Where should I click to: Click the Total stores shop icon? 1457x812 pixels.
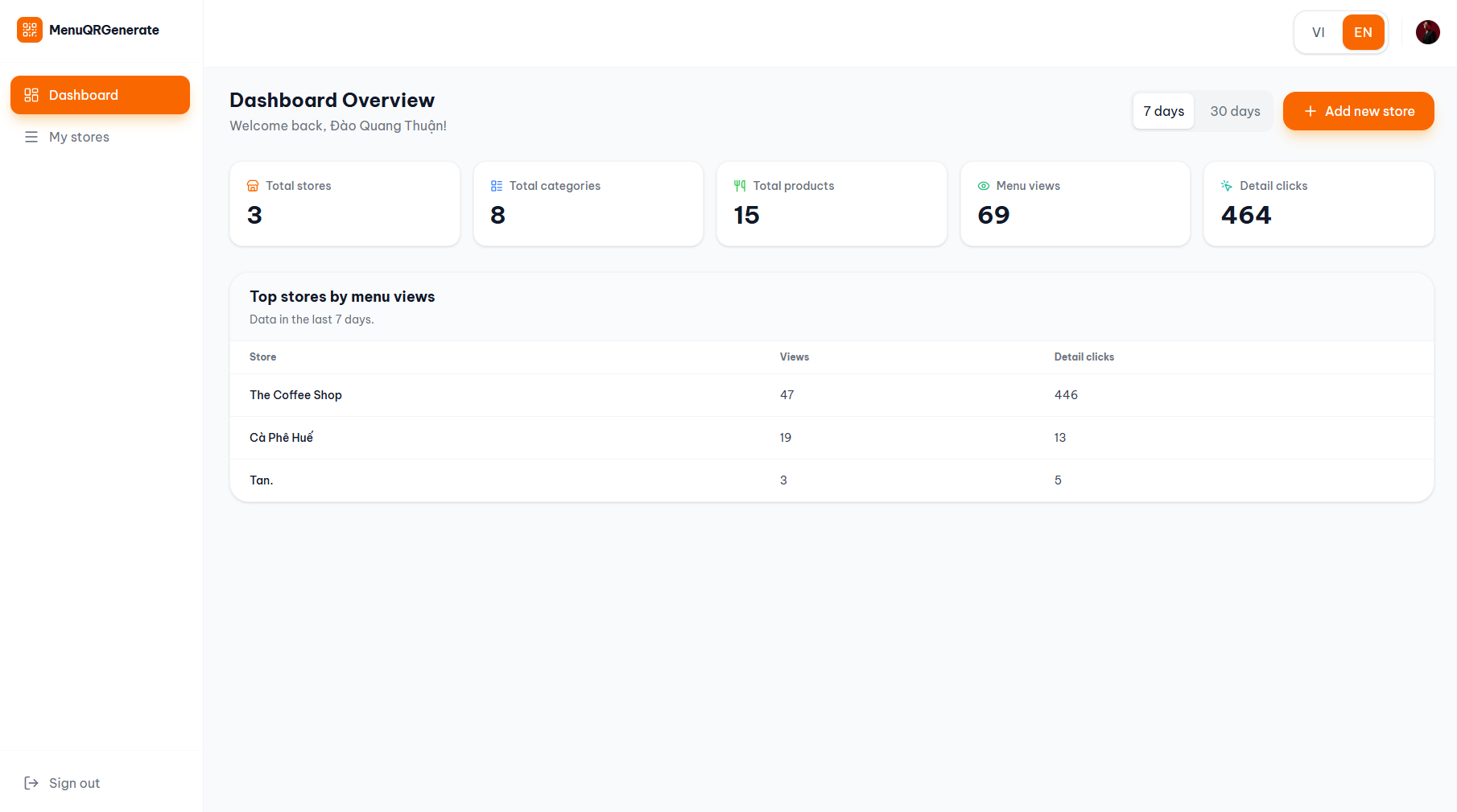(253, 186)
